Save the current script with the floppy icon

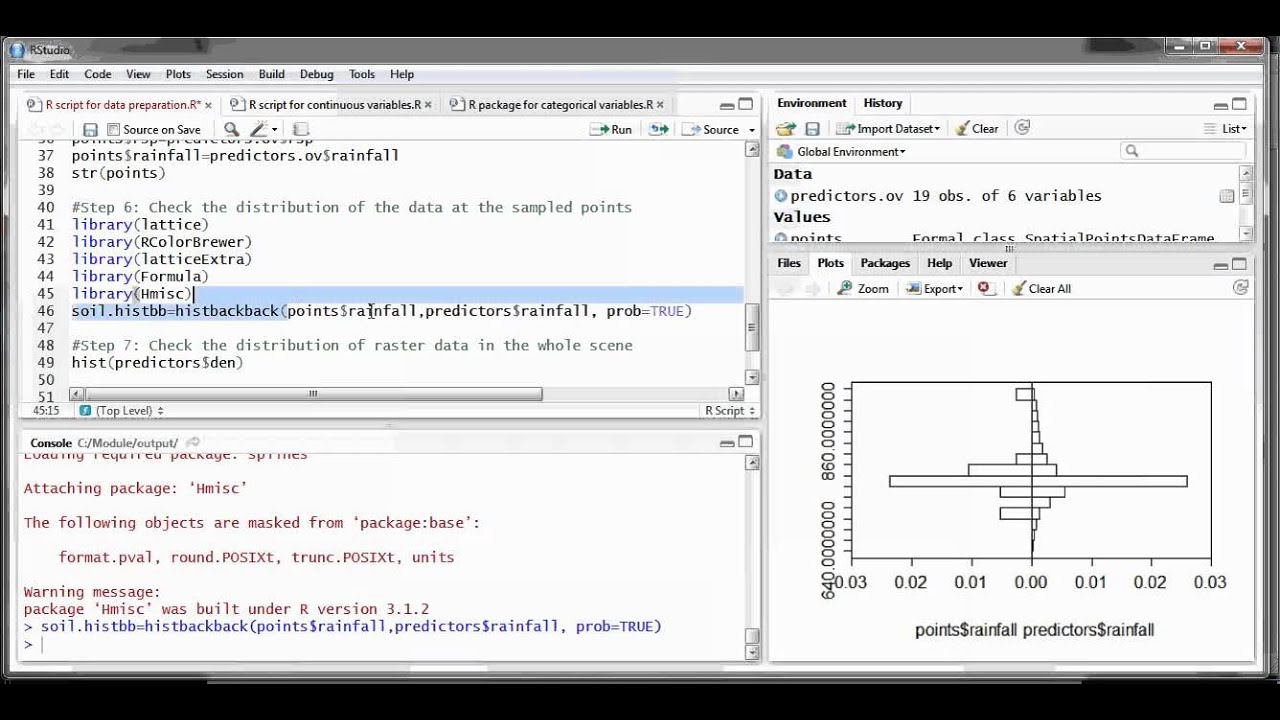coord(90,129)
